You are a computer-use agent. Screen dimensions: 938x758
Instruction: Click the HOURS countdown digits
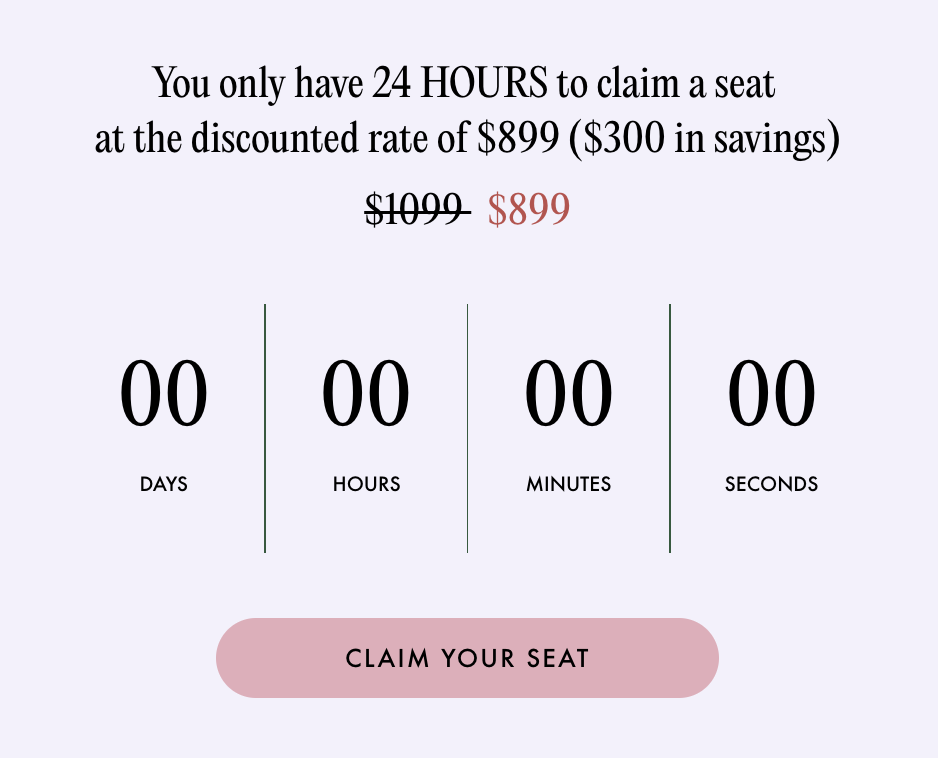(366, 392)
